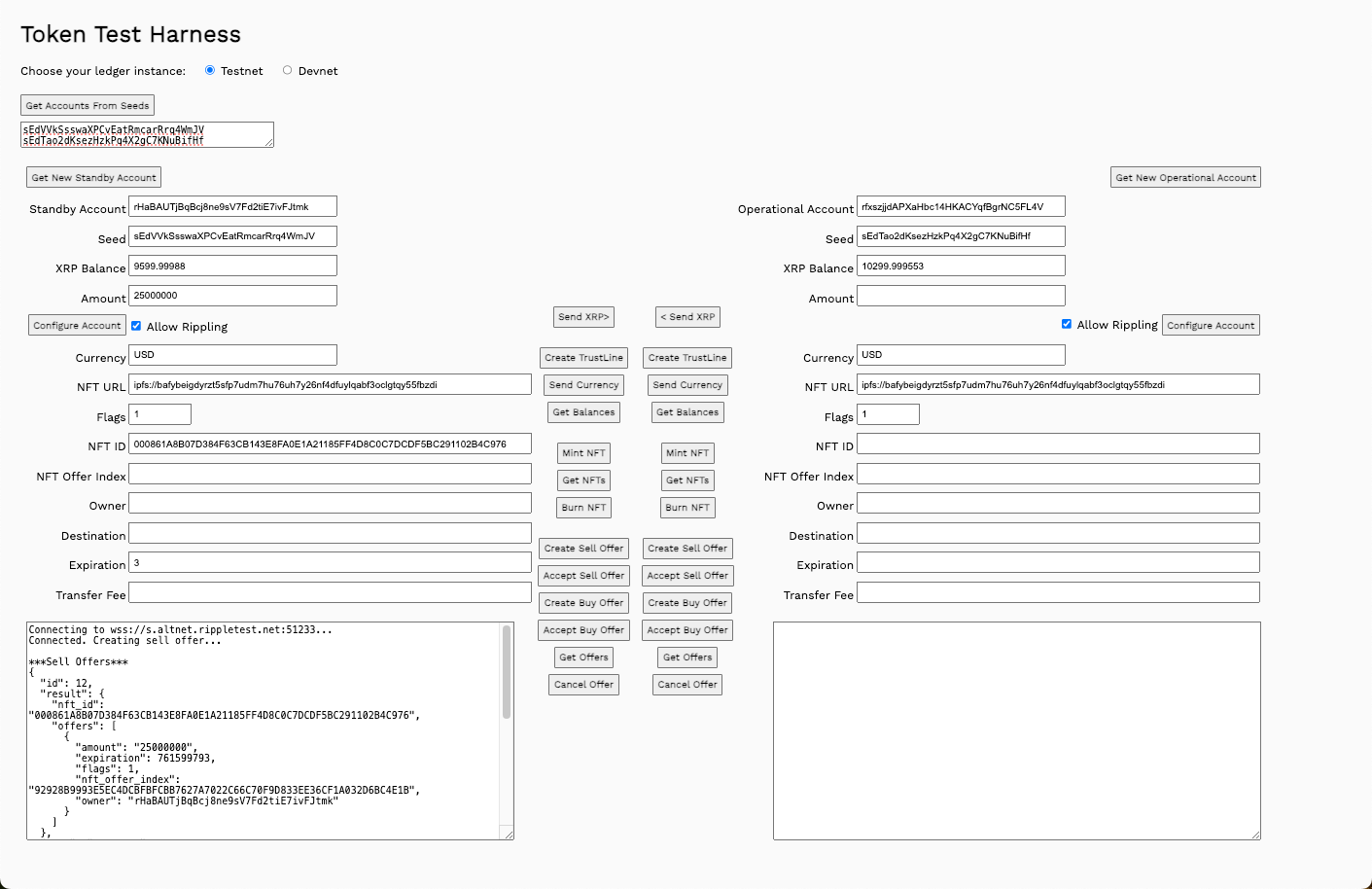Screen dimensions: 1372x889
Task: Click the standby Mint NFT button
Action: click(x=583, y=453)
